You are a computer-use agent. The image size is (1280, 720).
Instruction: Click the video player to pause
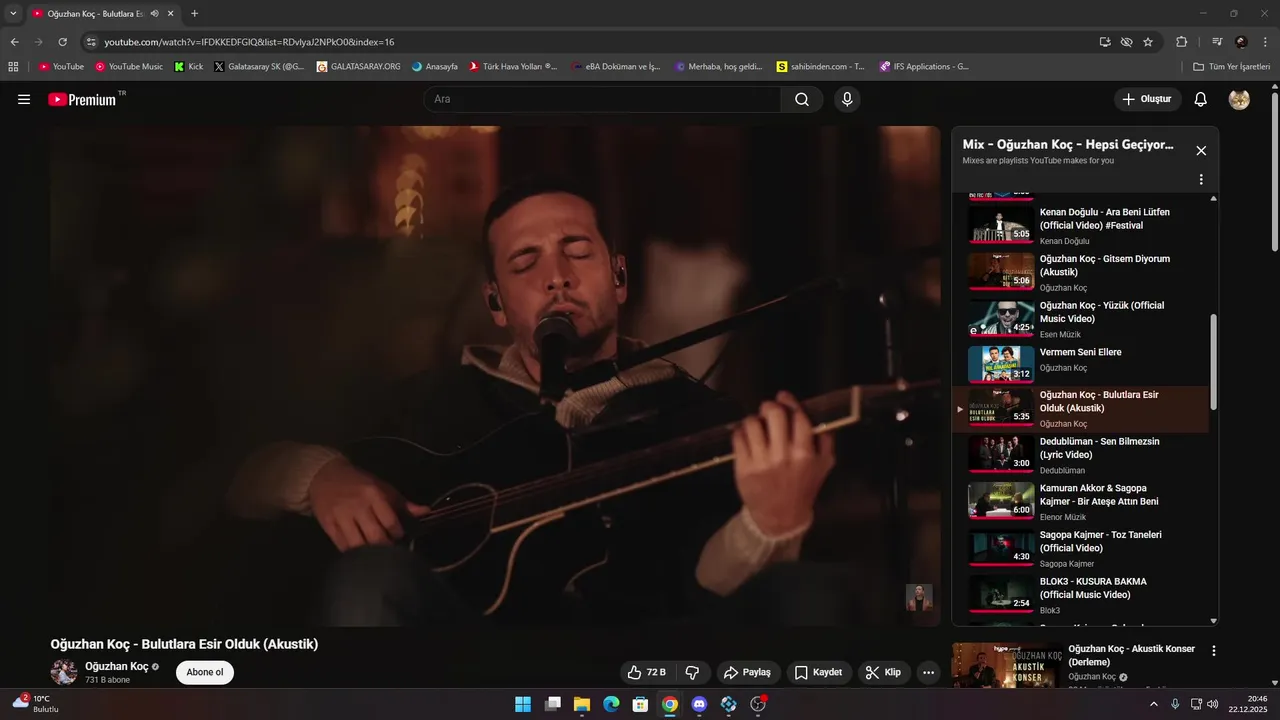pos(495,376)
